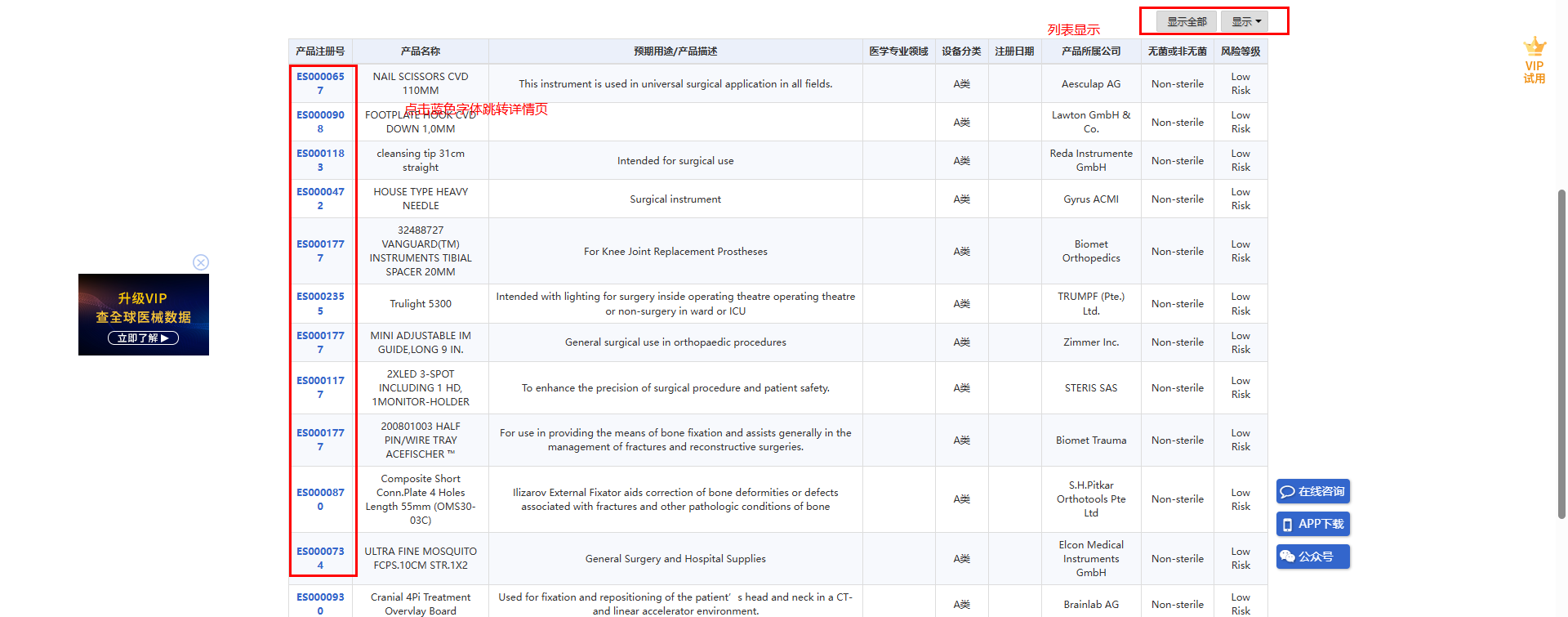The width and height of the screenshot is (1568, 617).
Task: Click description 'General Surgery and Hospital Supplies'
Action: 675,558
